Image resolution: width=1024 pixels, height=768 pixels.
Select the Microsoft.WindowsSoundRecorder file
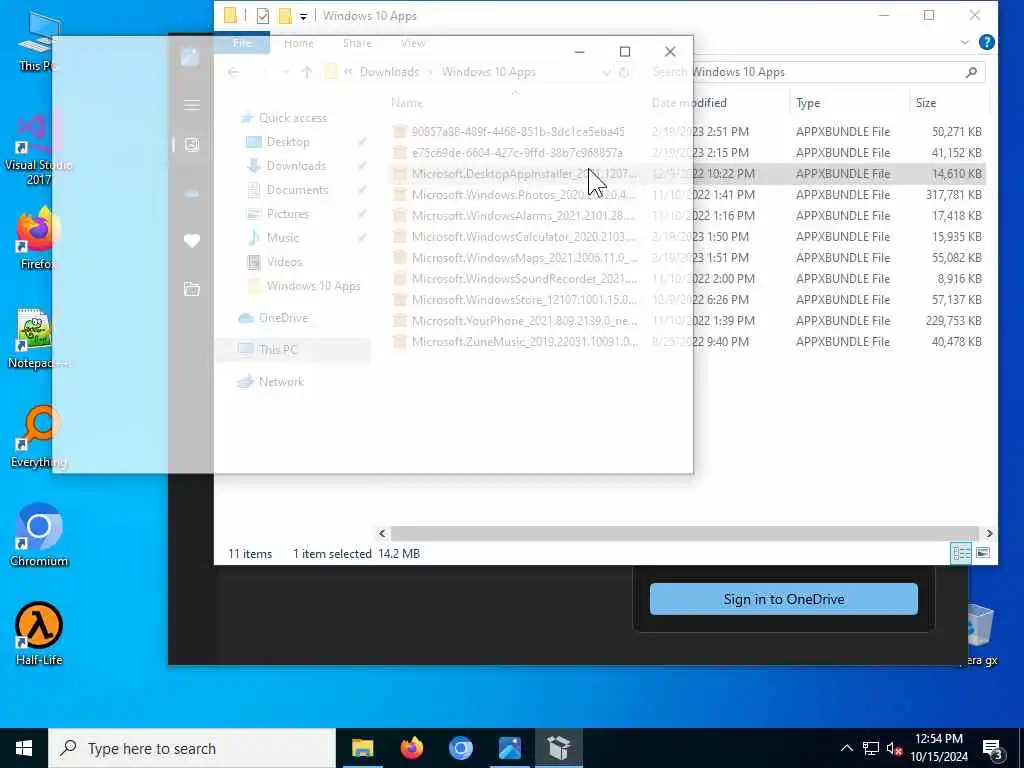pos(687,278)
